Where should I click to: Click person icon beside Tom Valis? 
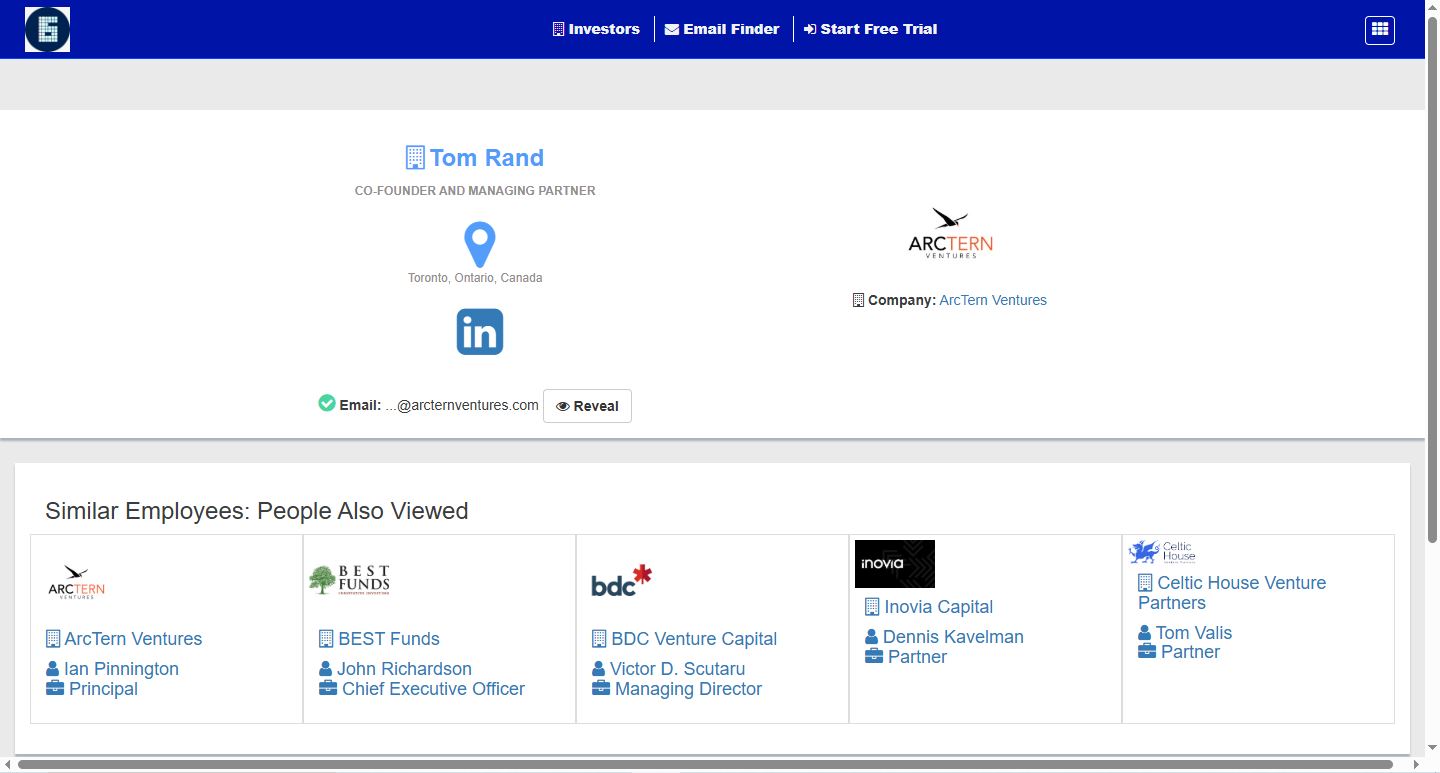tap(1145, 633)
